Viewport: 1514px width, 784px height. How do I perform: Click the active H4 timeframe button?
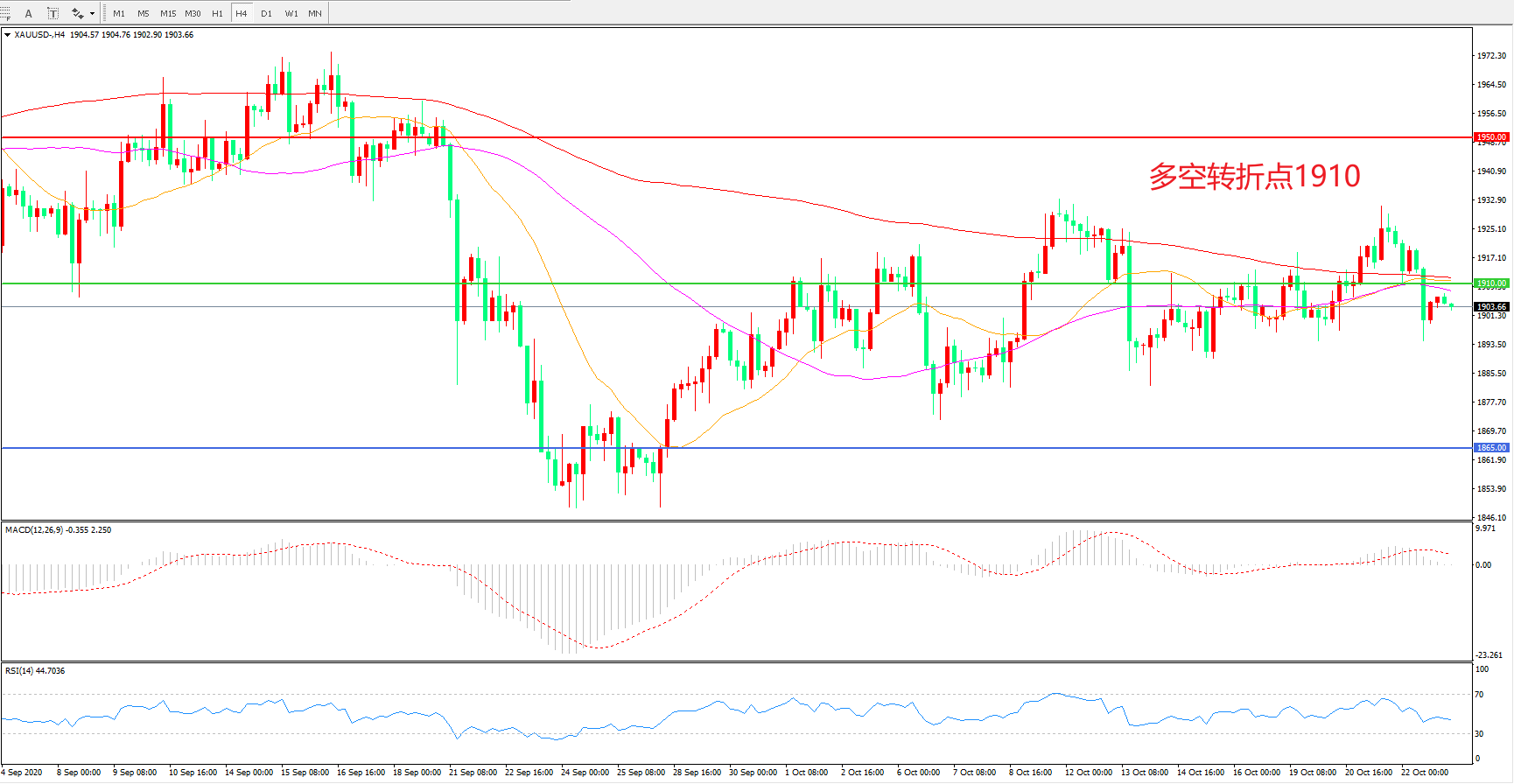tap(242, 13)
